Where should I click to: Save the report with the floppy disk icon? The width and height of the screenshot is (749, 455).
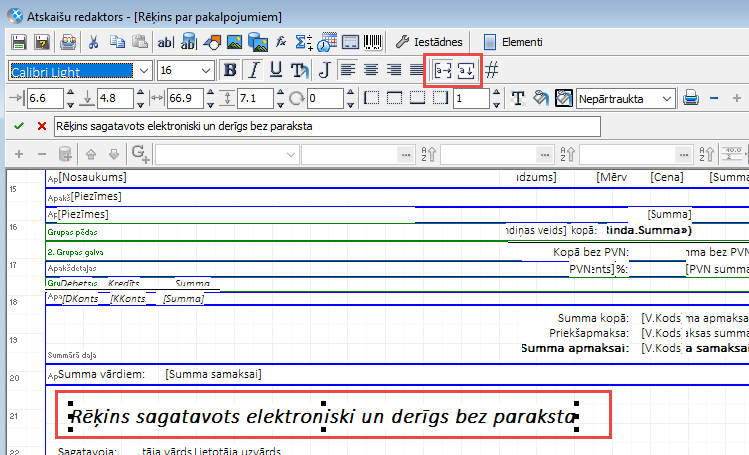point(19,42)
